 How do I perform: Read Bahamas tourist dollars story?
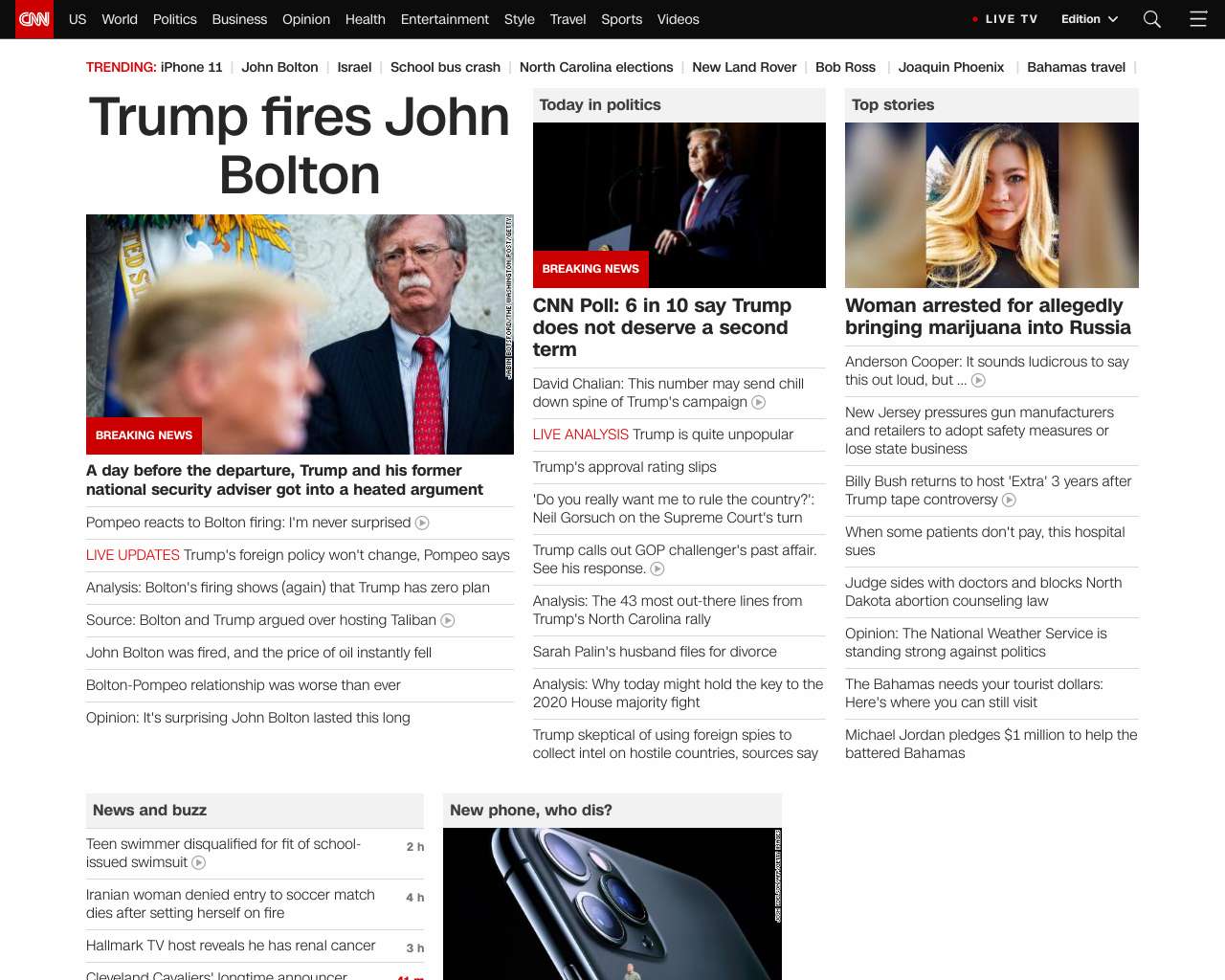pyautogui.click(x=974, y=693)
